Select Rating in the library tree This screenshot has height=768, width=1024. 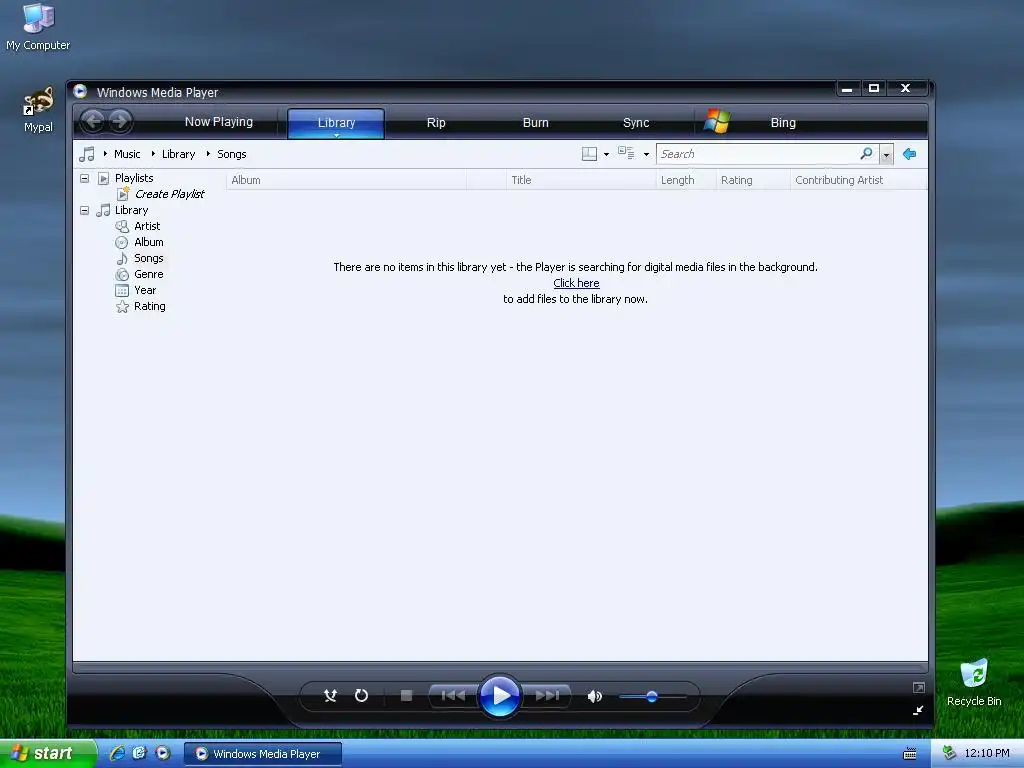150,306
